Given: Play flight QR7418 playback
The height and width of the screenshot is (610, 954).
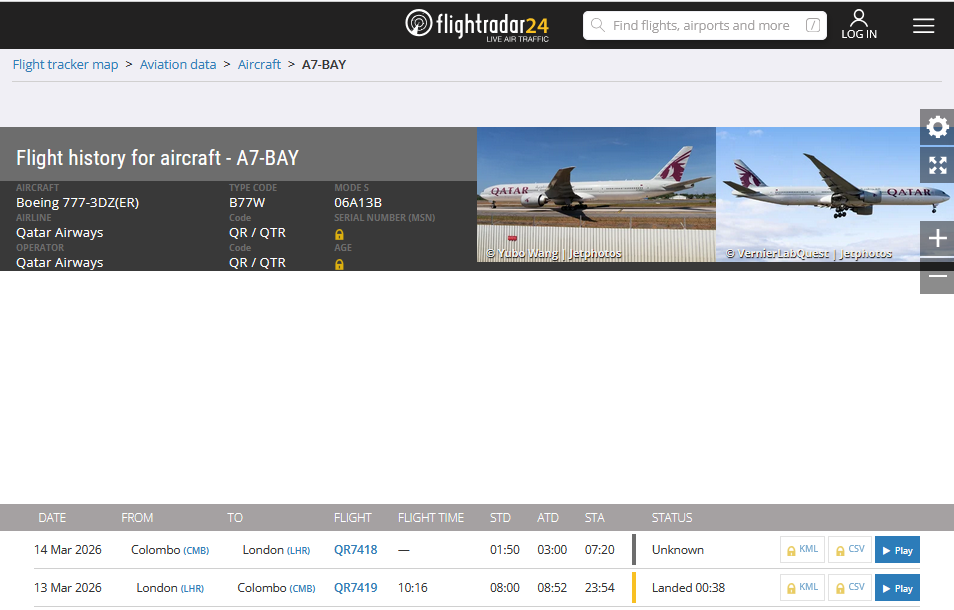Looking at the screenshot, I should pyautogui.click(x=897, y=550).
